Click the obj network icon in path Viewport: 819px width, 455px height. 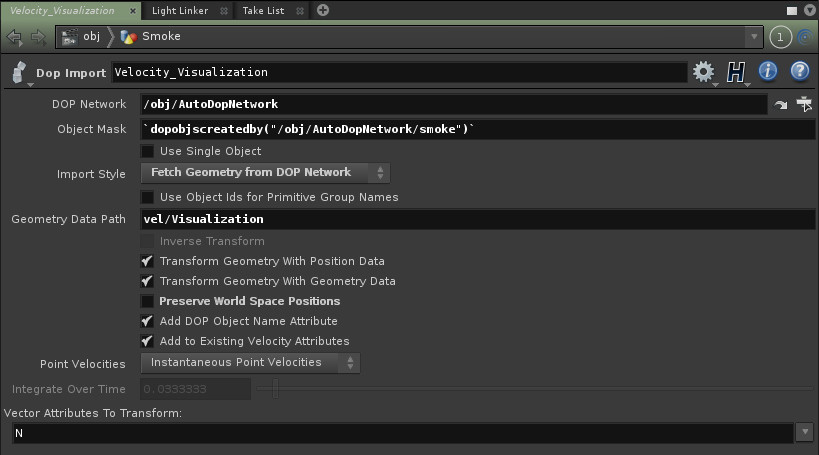tap(69, 37)
